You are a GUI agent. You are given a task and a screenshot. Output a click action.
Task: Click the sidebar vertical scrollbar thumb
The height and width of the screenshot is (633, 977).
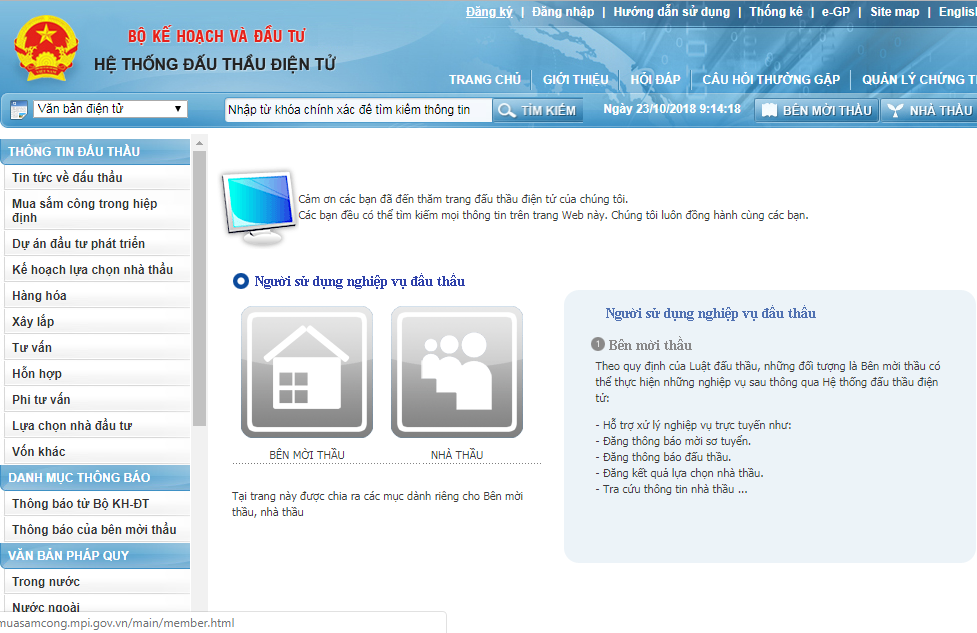[199, 288]
